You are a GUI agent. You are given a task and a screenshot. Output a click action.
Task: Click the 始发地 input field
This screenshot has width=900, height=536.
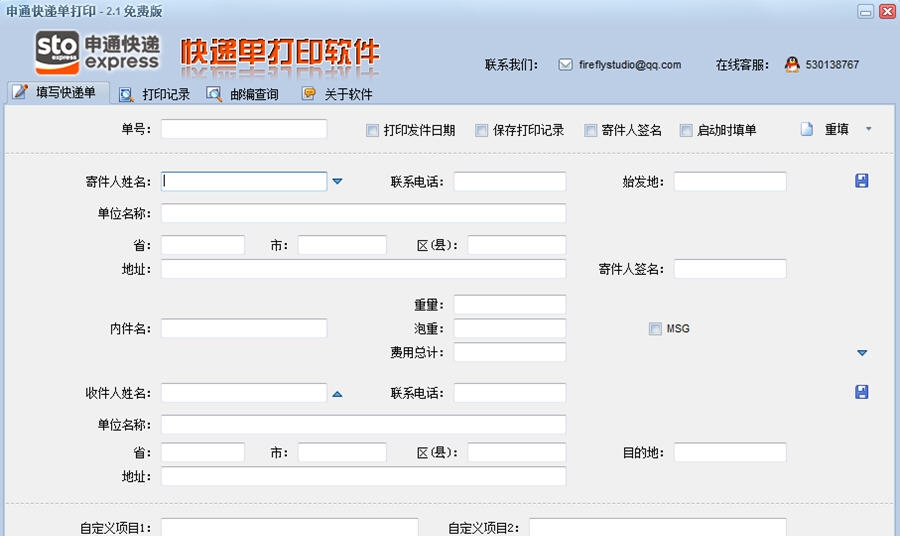730,181
